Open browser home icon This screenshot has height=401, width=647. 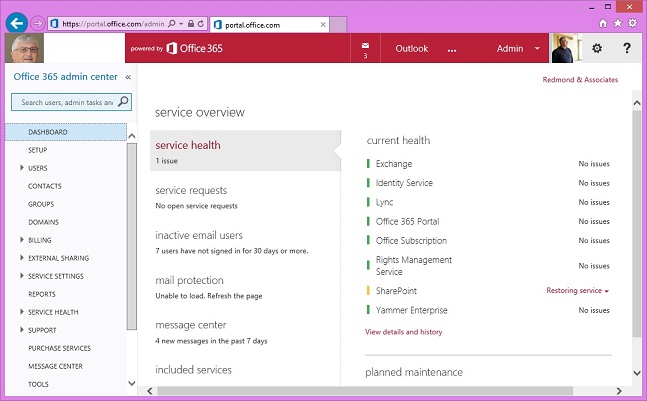[603, 22]
